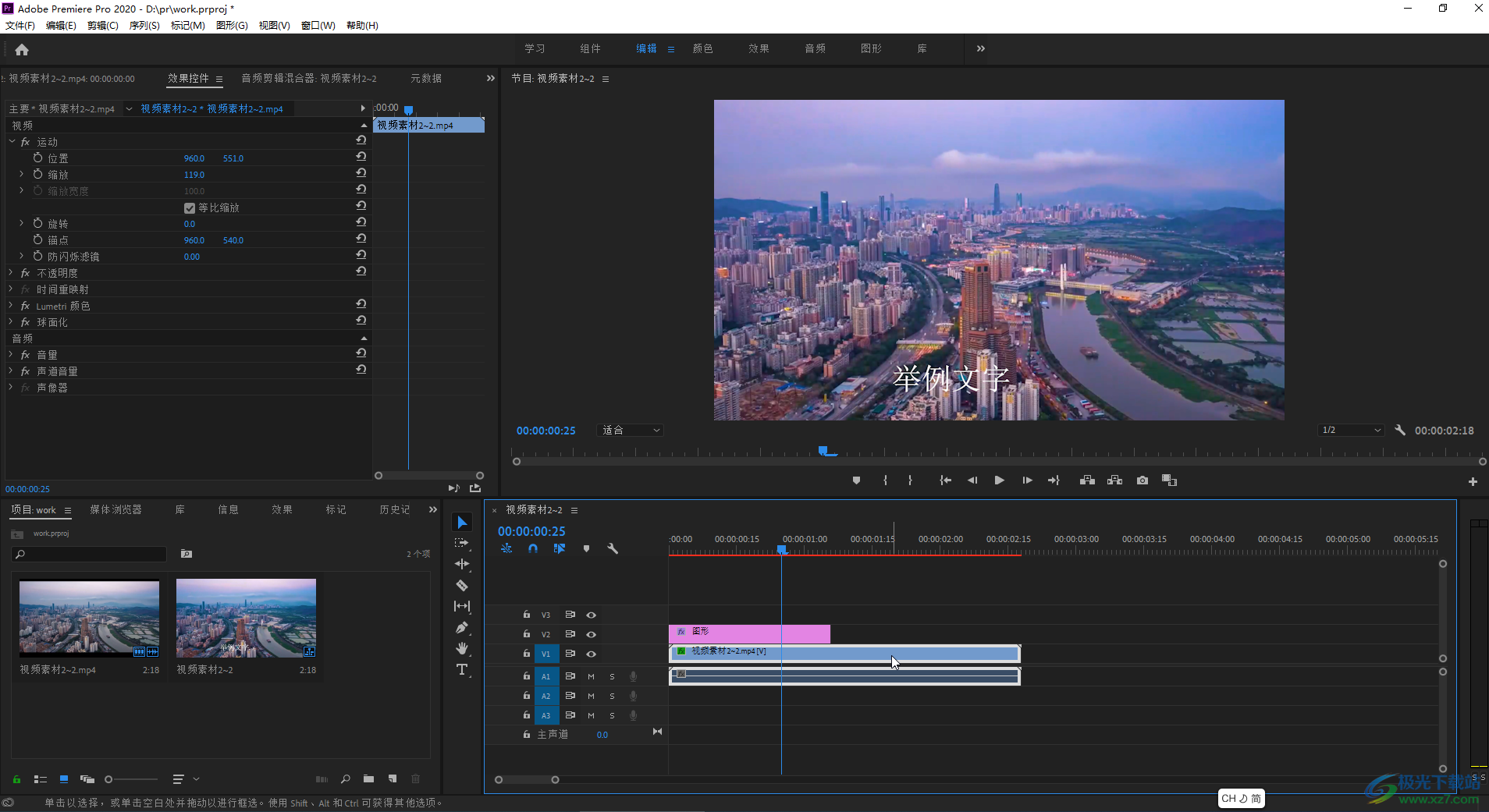The width and height of the screenshot is (1489, 812).
Task: Click the timeline horizontal zoom scrollbar
Action: pyautogui.click(x=527, y=780)
